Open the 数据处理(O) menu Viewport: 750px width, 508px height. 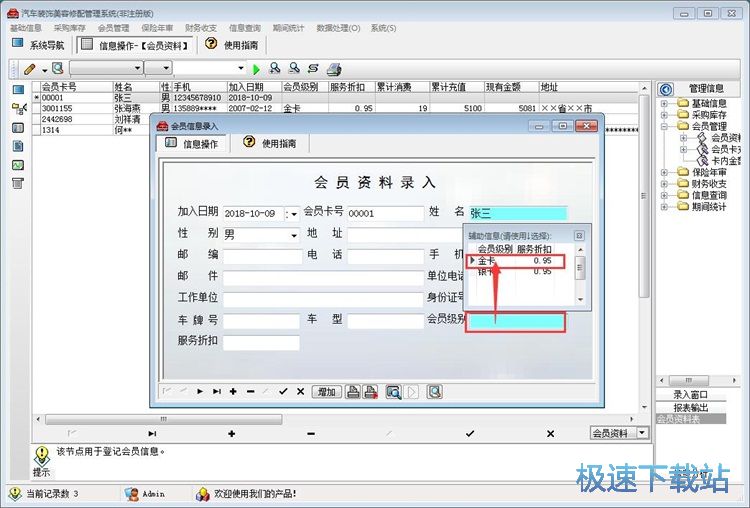[338, 28]
